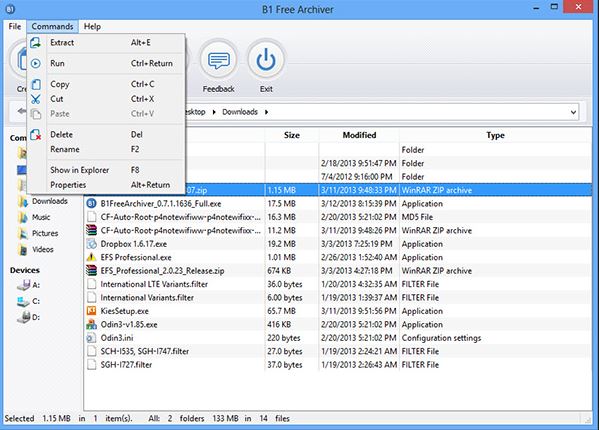Sort by the Modified column header
This screenshot has width=599, height=430.
pyautogui.click(x=359, y=135)
